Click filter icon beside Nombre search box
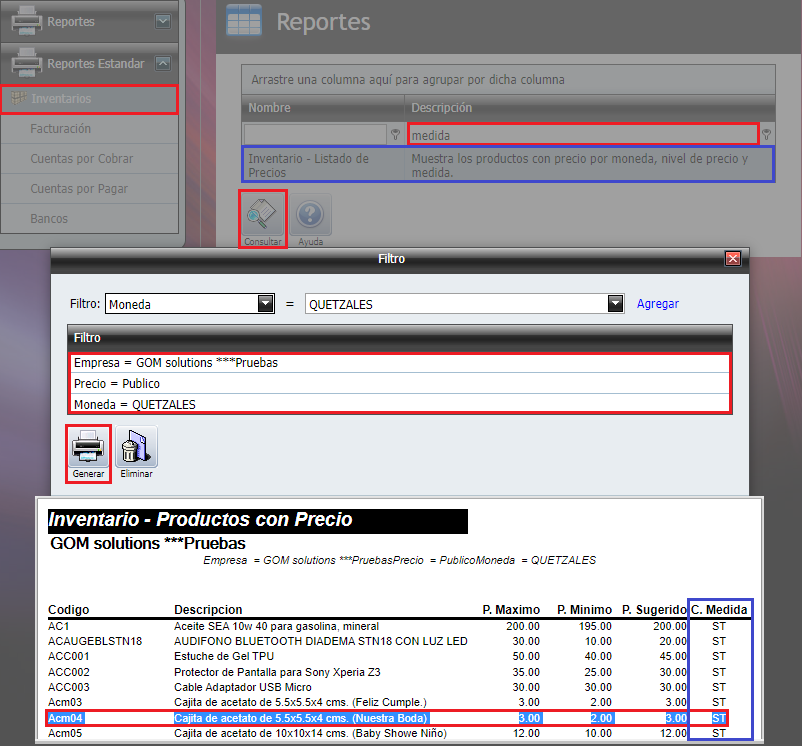 pyautogui.click(x=395, y=134)
